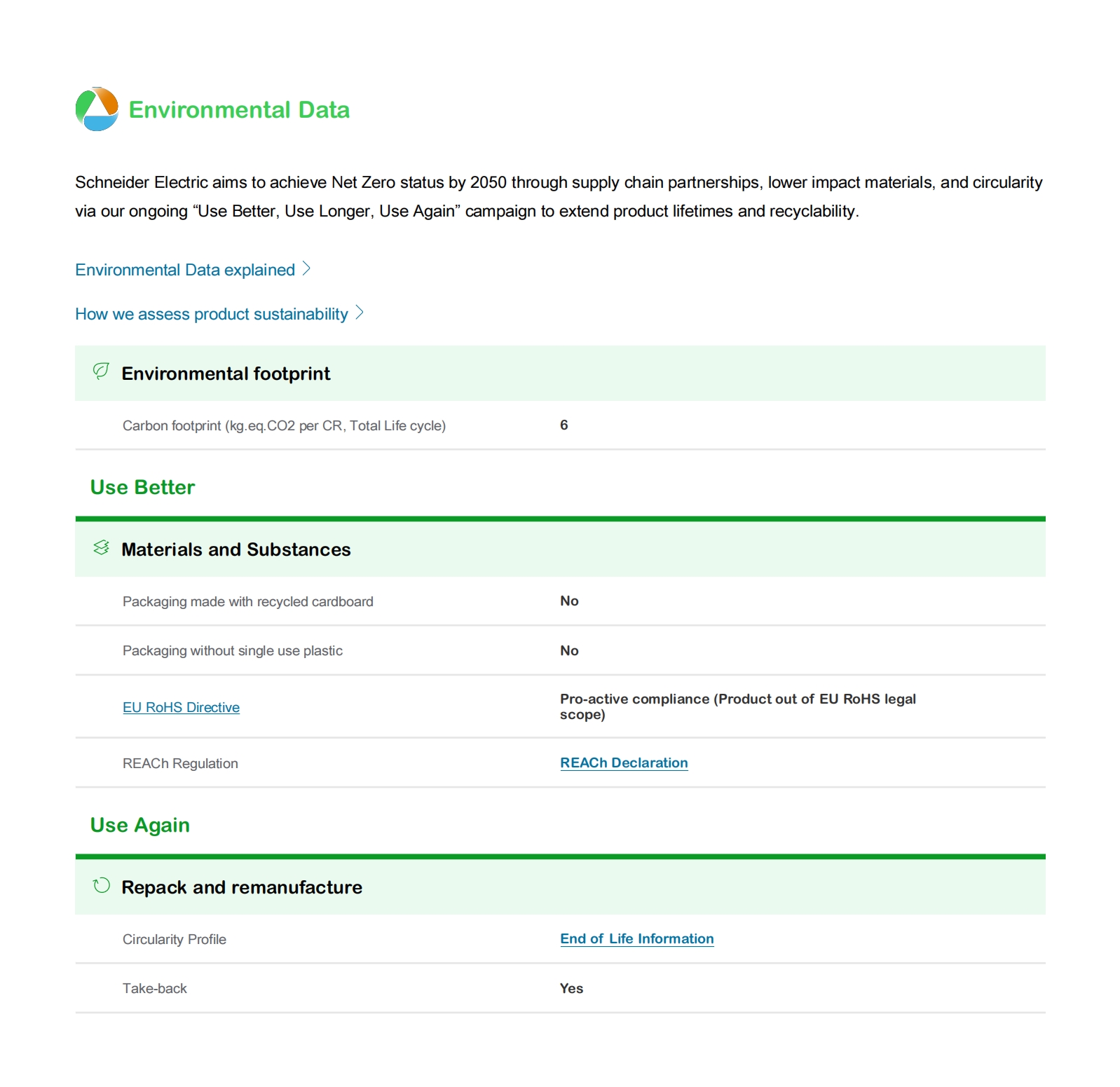Click the tricolor Environmental Data logo icon
The image size is (1120, 1087).
(x=97, y=109)
